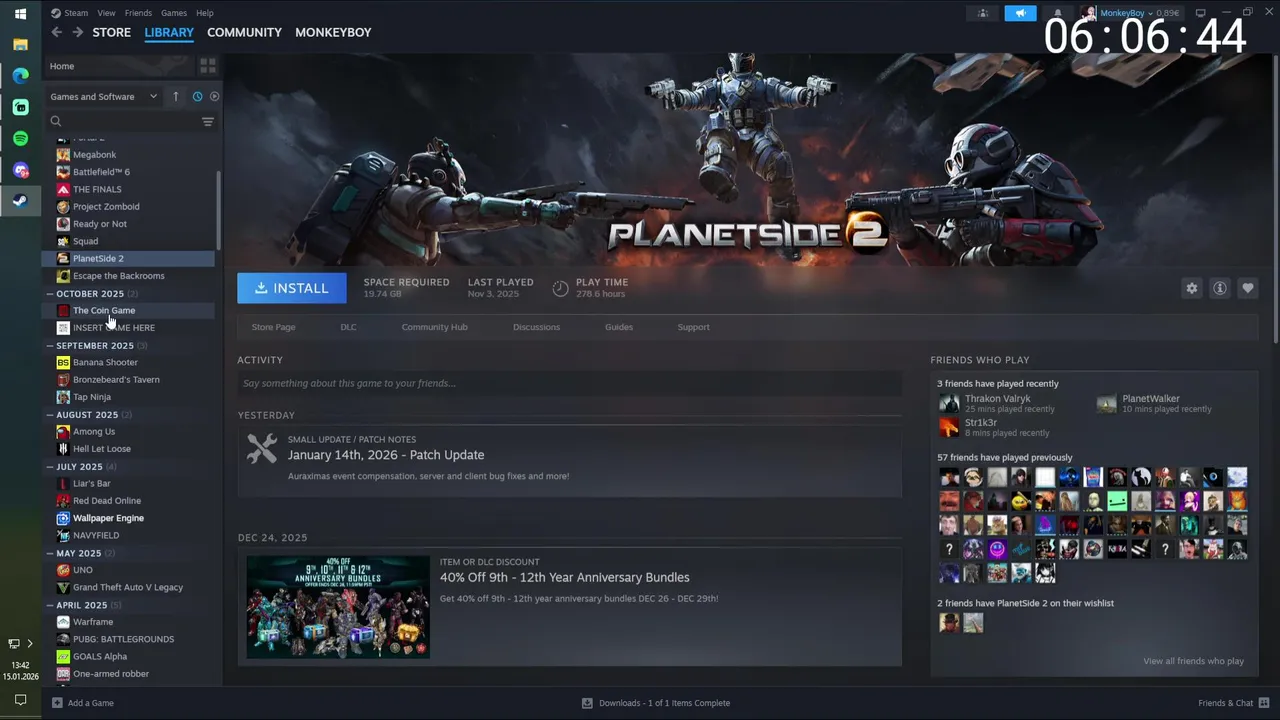Open Games and Software filter dropdown

click(104, 96)
